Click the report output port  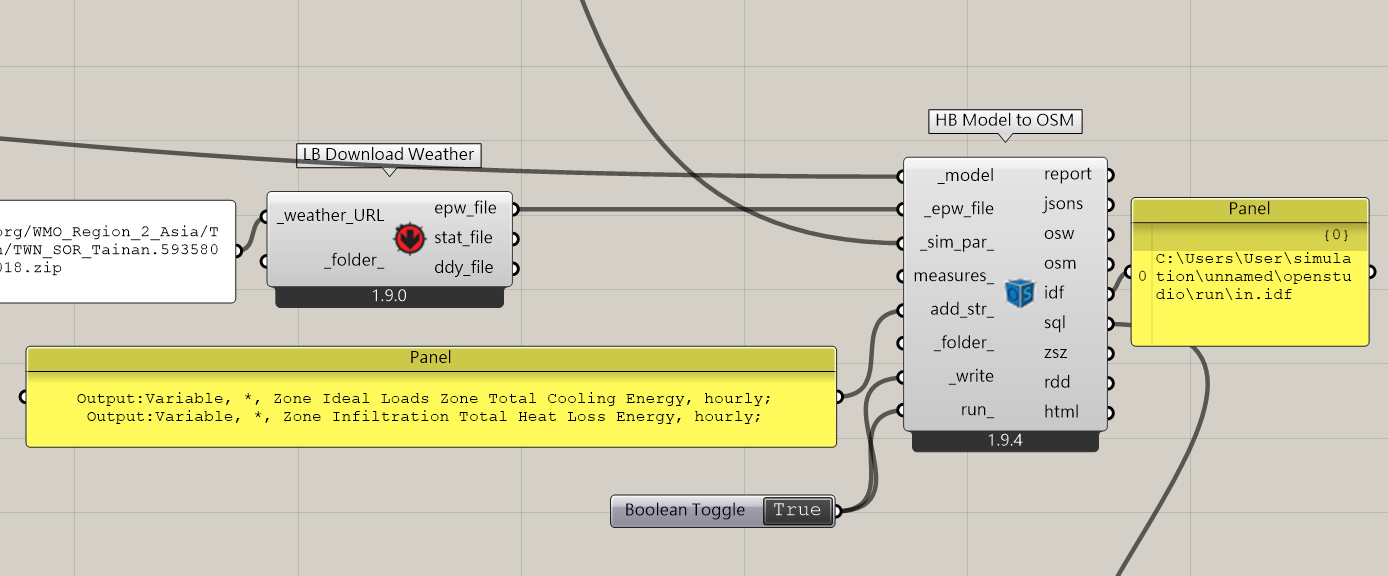(x=1067, y=174)
